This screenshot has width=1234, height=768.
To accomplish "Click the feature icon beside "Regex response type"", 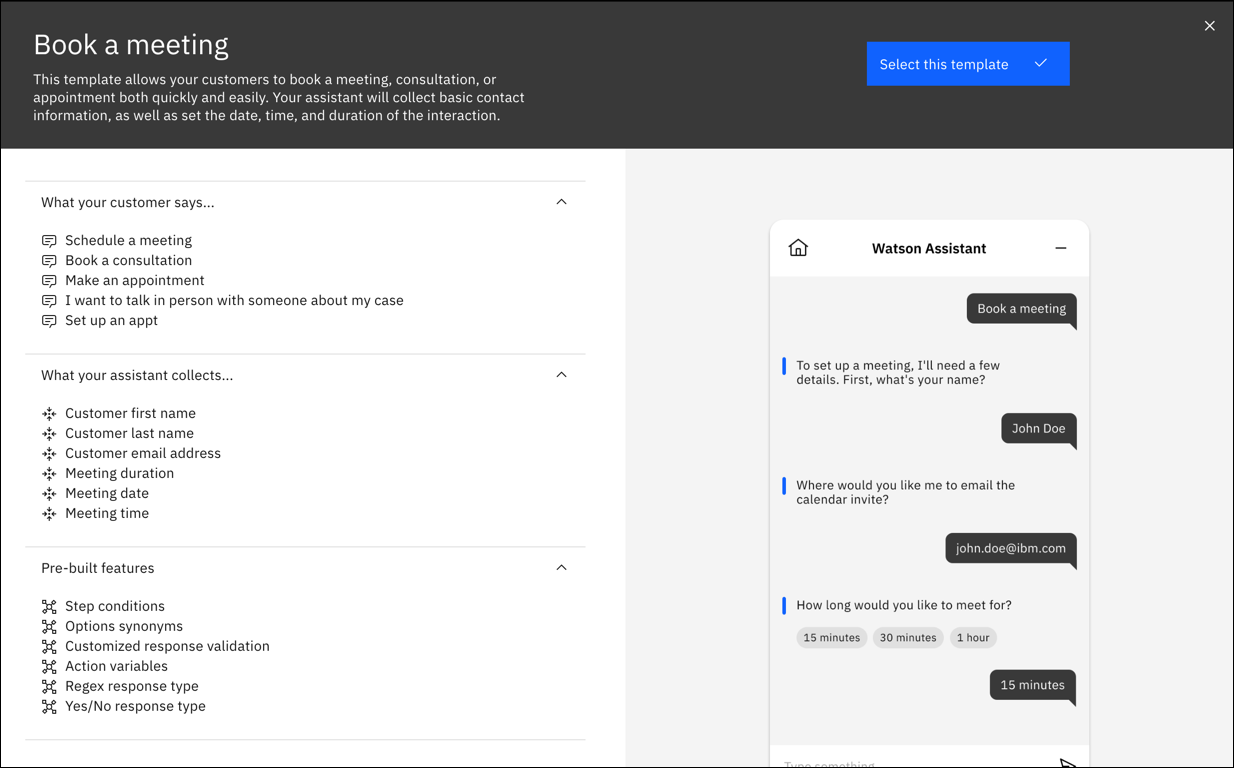I will point(49,686).
